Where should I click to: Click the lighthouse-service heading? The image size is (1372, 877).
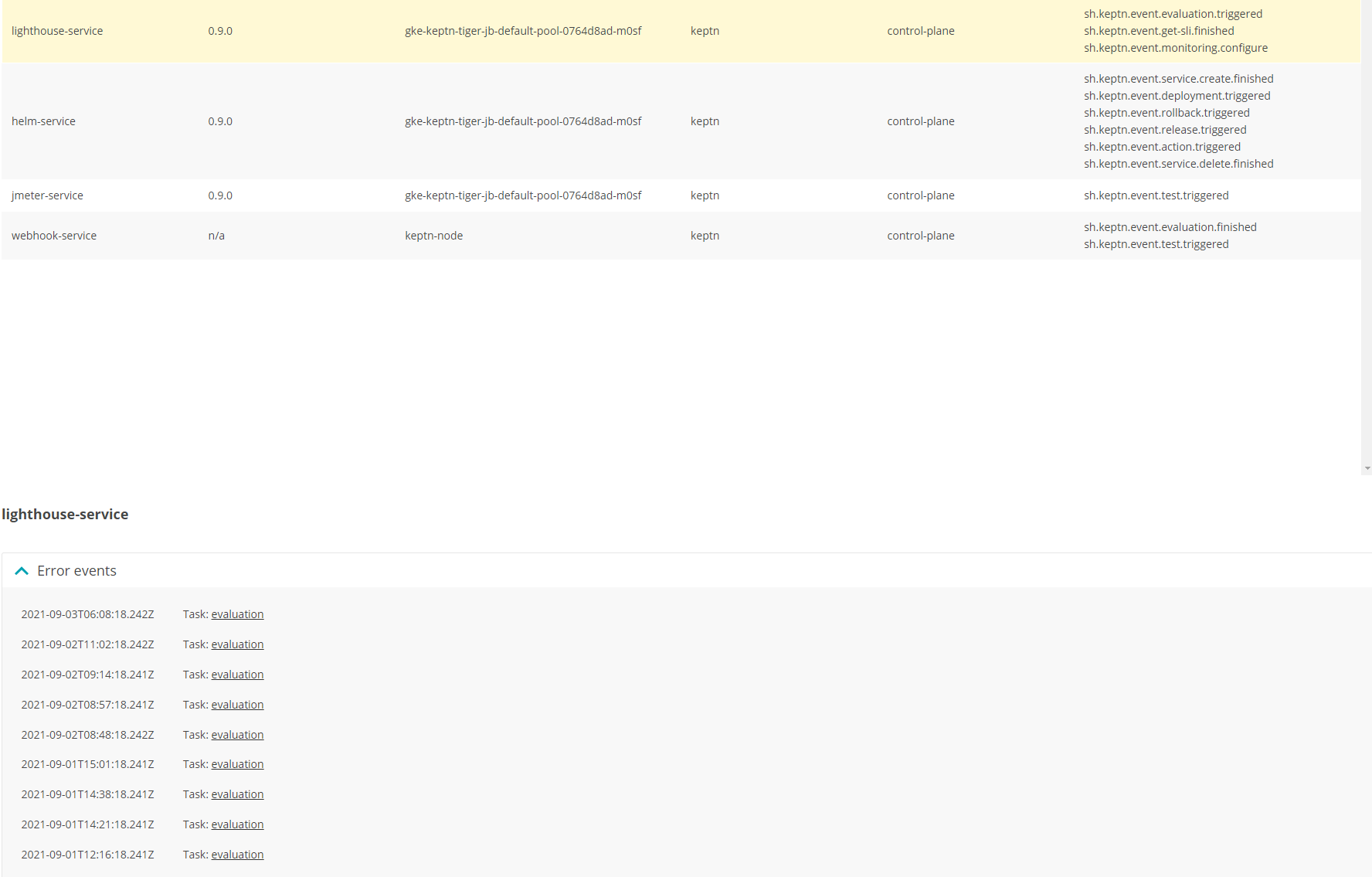65,513
